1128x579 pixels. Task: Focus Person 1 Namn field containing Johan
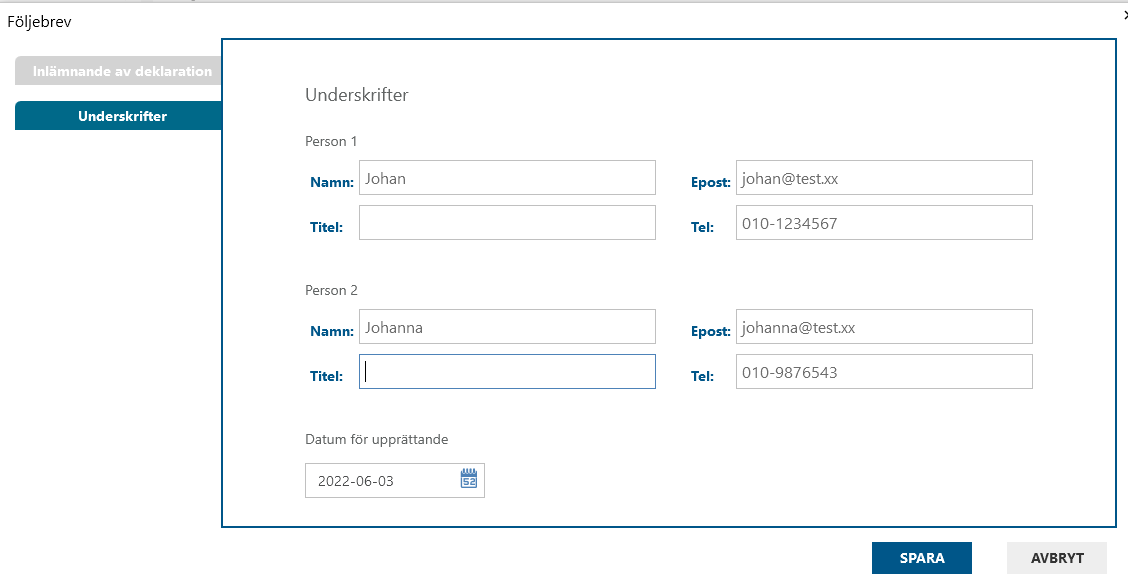point(507,178)
